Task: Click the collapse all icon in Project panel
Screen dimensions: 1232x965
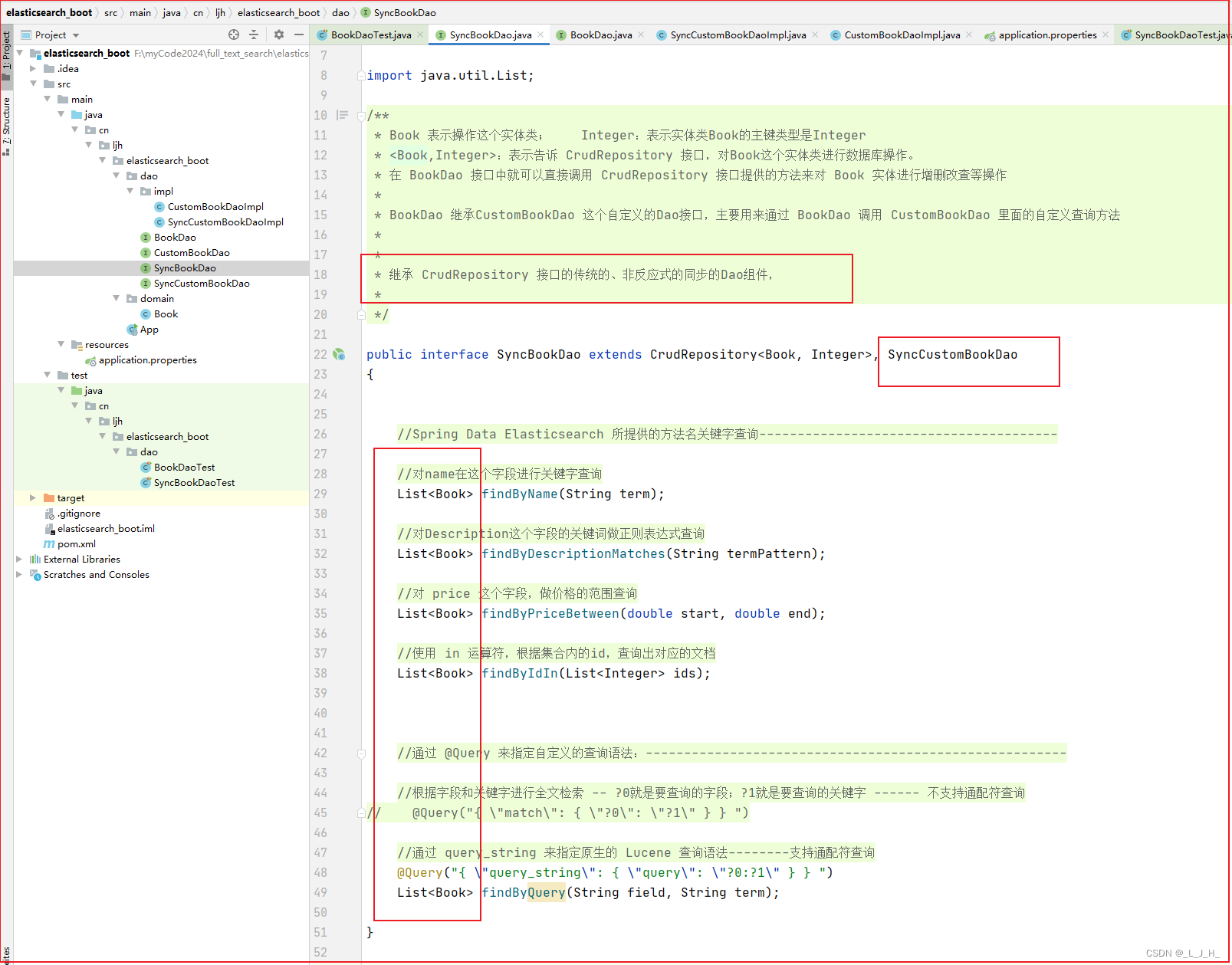Action: pos(254,34)
